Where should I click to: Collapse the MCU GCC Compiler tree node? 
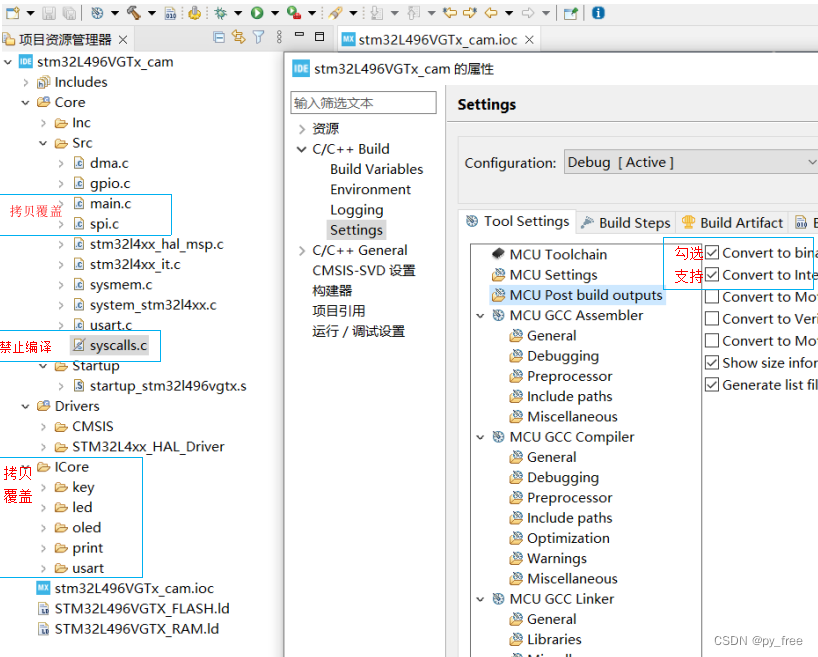(x=479, y=437)
